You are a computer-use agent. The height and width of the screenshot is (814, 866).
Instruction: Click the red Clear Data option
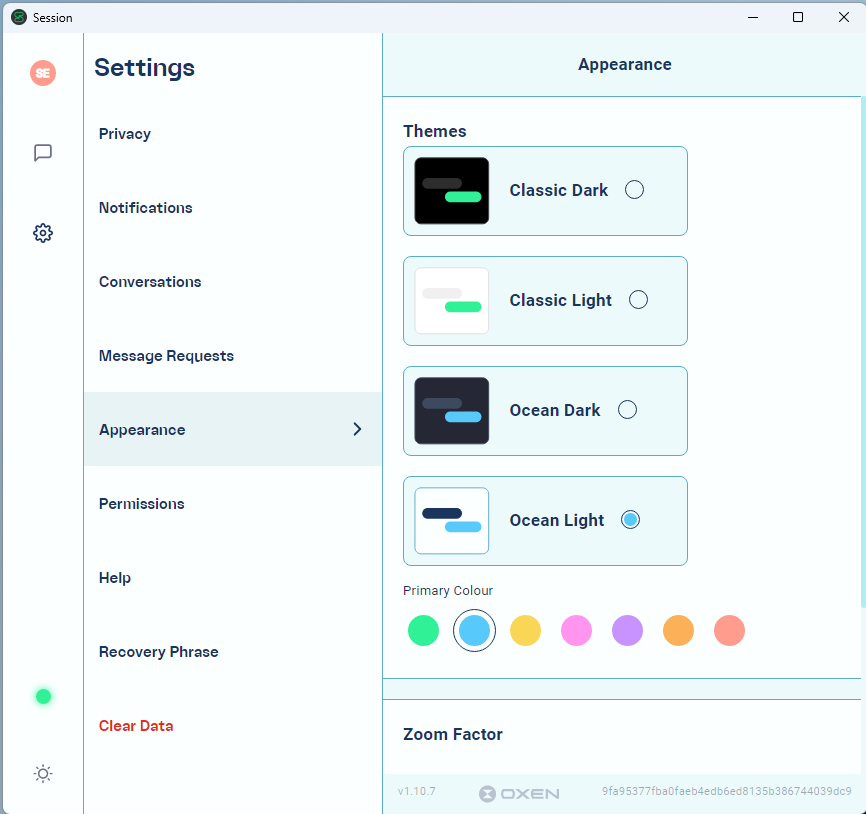(233, 726)
